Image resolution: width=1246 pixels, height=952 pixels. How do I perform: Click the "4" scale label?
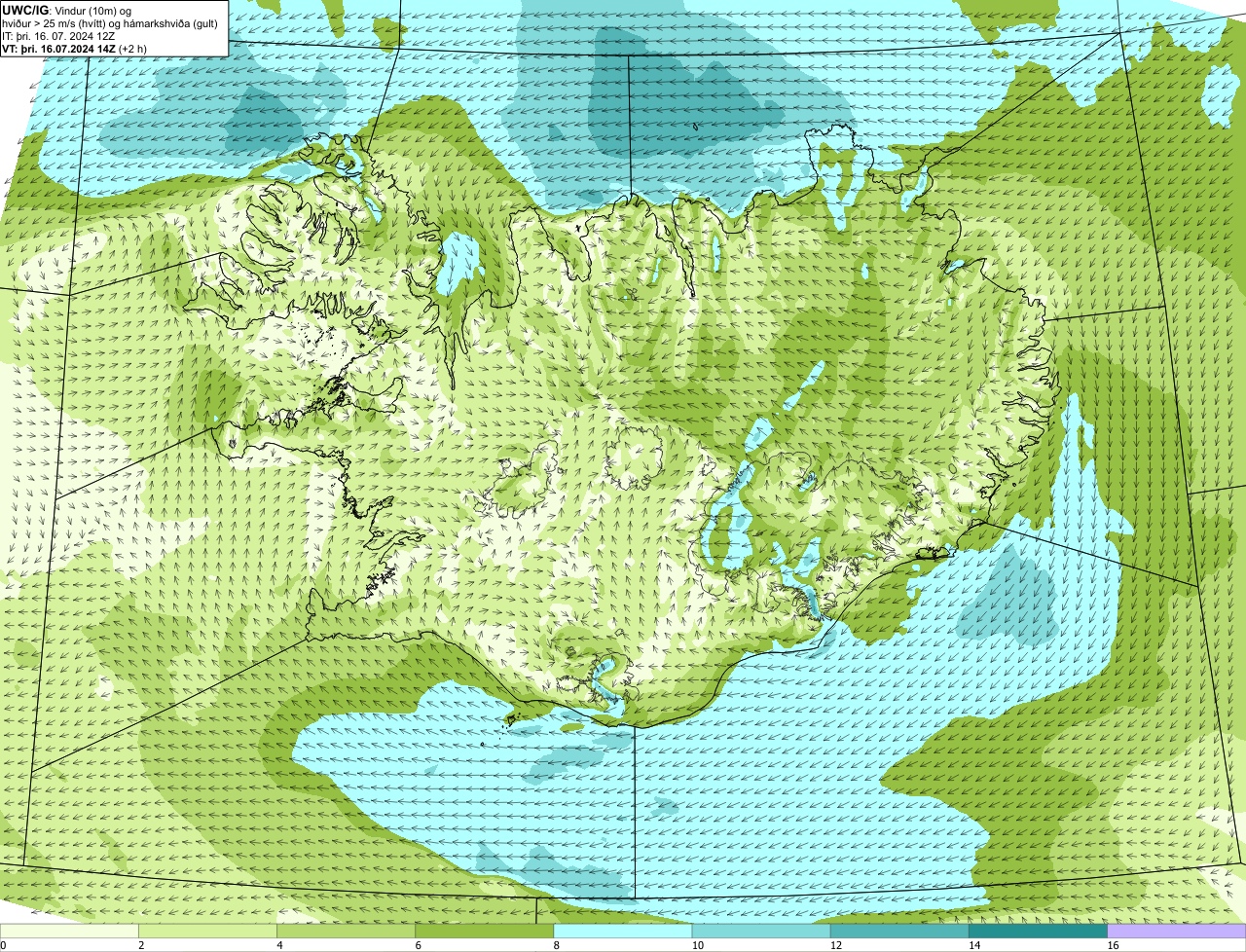279,945
